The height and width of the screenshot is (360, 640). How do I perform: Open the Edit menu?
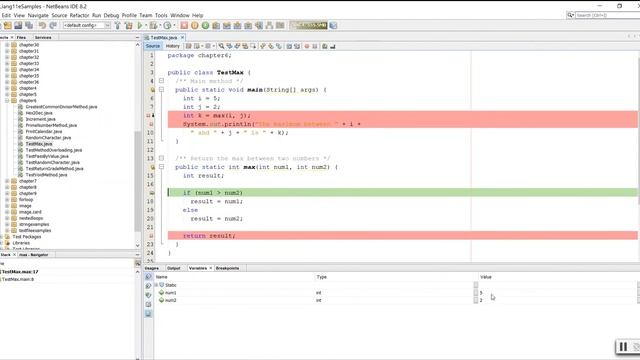click(x=6, y=15)
